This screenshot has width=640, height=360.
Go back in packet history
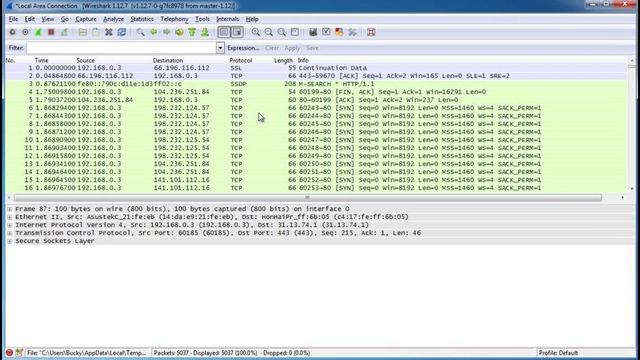tap(153, 32)
